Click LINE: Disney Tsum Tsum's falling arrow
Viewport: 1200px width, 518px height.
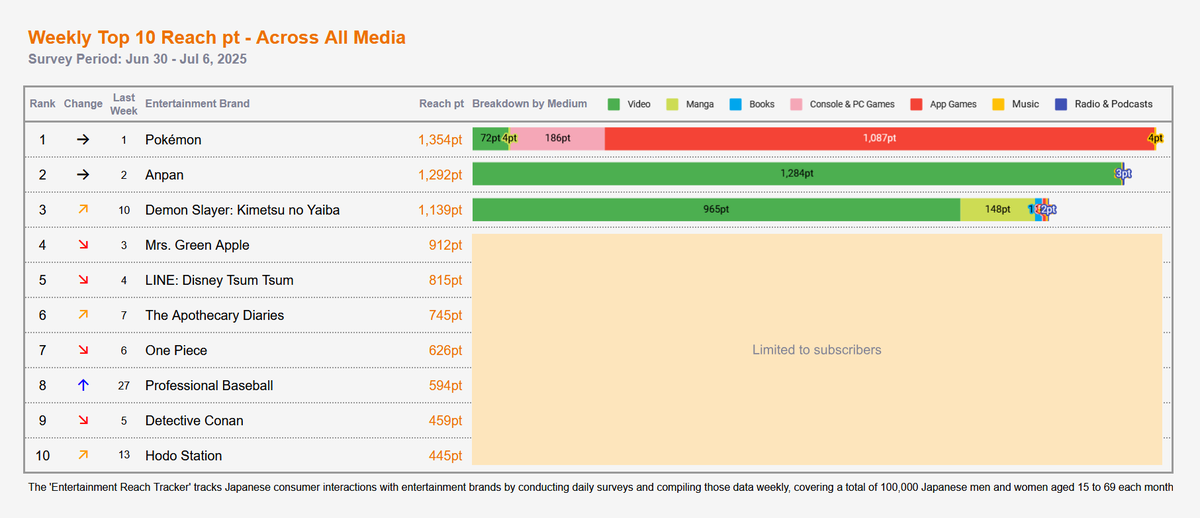click(x=83, y=280)
